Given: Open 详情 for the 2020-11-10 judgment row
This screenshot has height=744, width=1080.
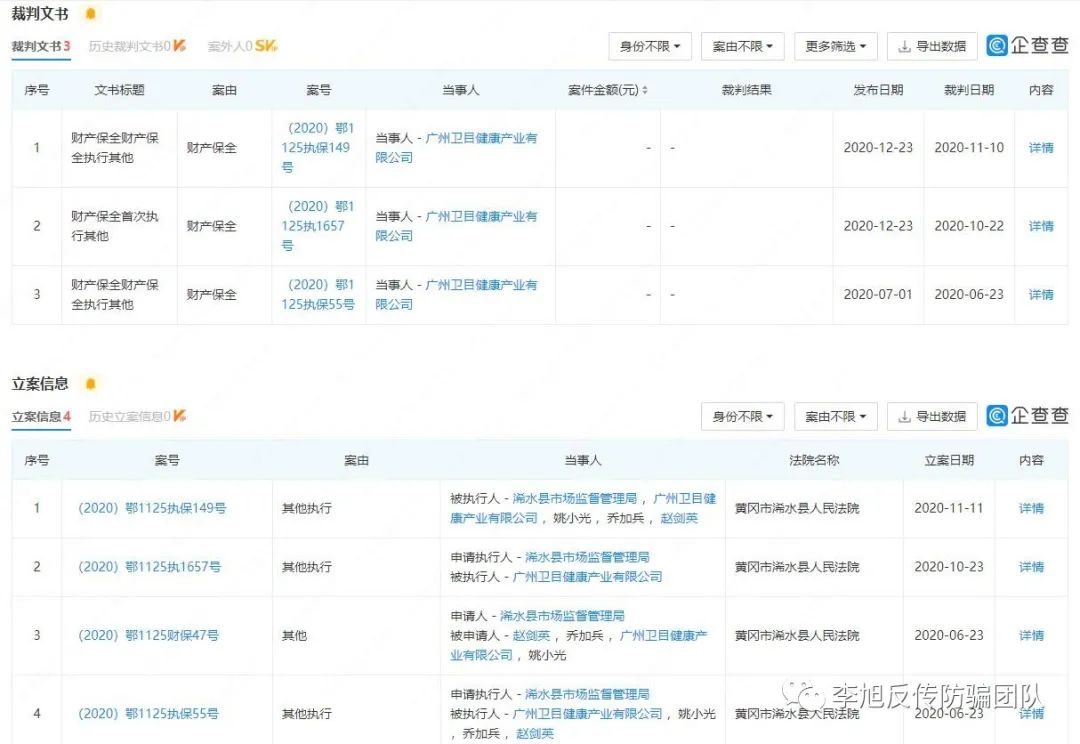Looking at the screenshot, I should 1041,148.
